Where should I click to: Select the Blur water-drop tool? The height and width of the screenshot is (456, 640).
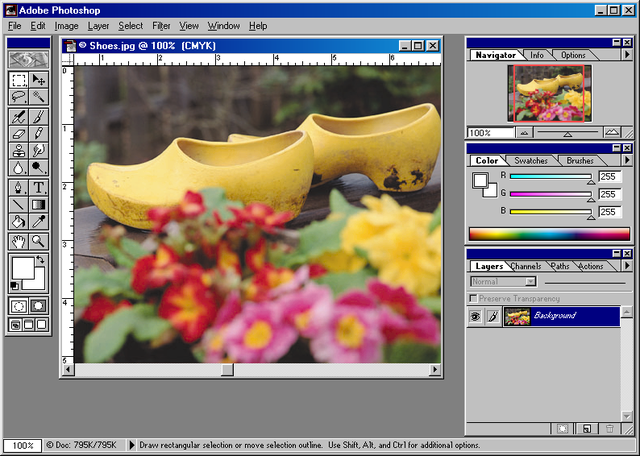(18, 167)
